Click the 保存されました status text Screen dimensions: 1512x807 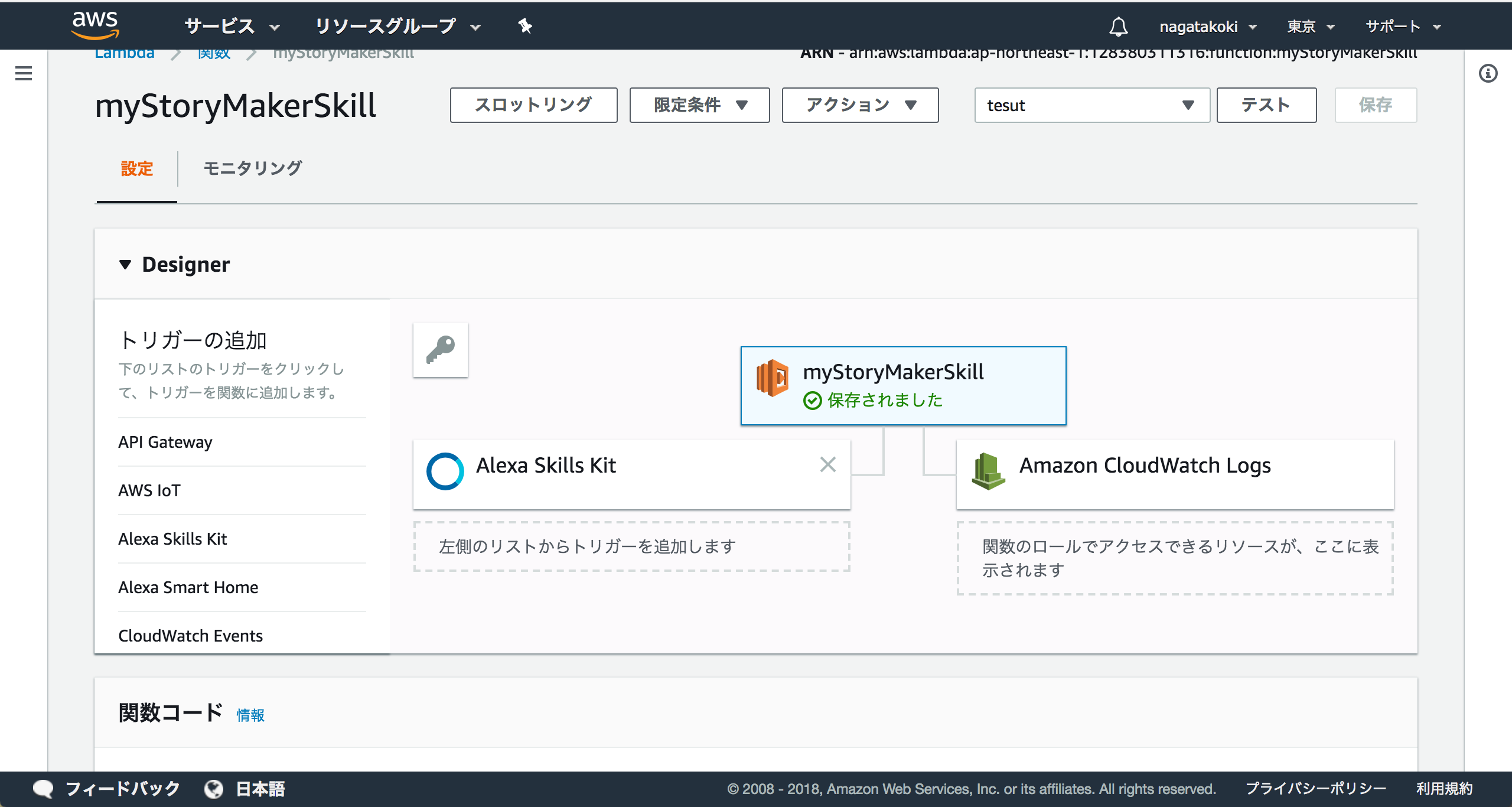click(x=885, y=401)
